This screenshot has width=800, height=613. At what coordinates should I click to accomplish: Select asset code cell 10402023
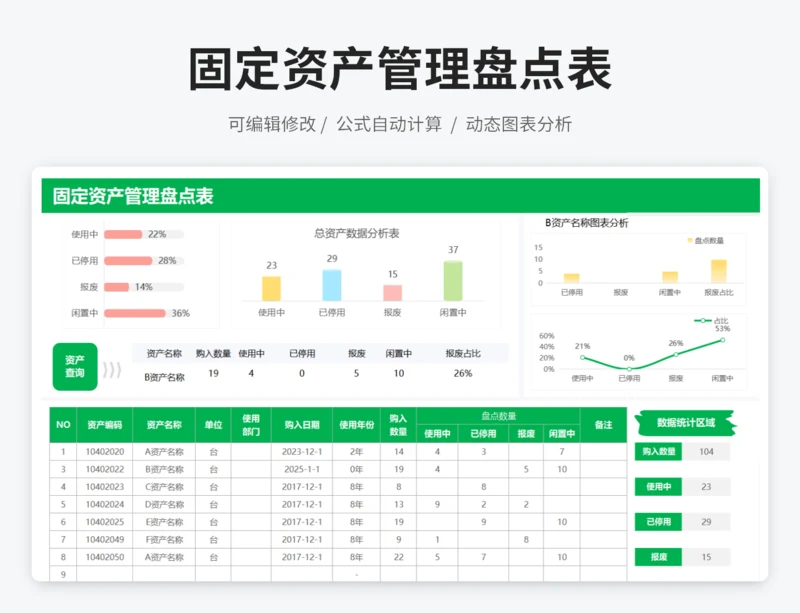[105, 487]
